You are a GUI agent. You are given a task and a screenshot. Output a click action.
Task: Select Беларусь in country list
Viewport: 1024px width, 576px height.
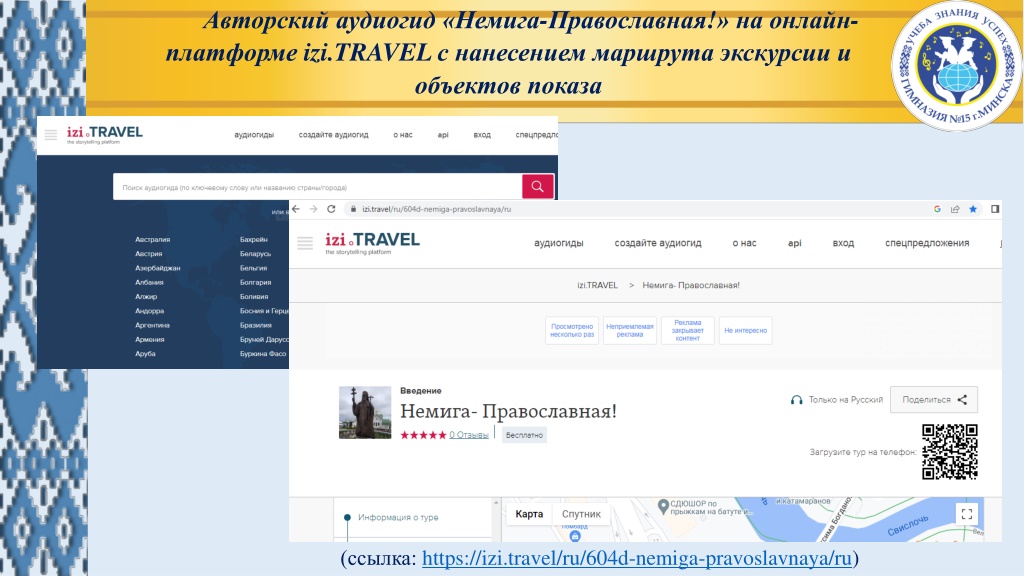(x=255, y=254)
